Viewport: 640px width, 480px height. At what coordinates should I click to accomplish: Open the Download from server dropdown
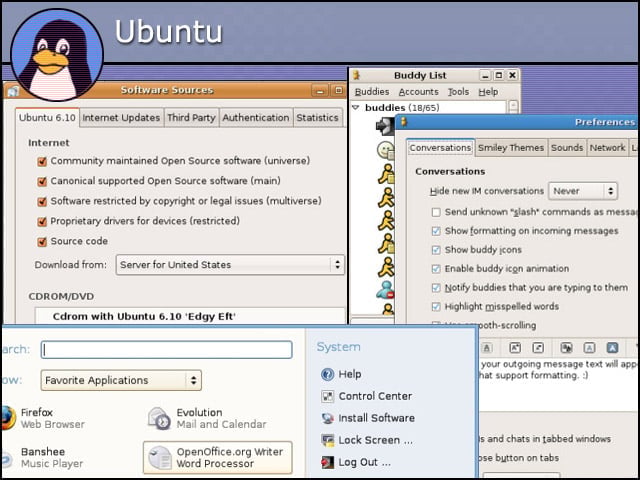click(x=230, y=265)
